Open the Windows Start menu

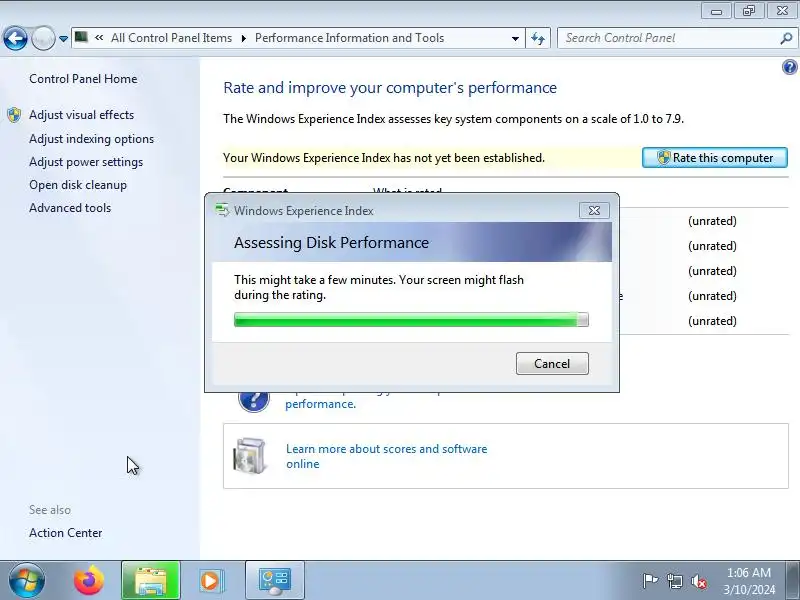coord(27,580)
